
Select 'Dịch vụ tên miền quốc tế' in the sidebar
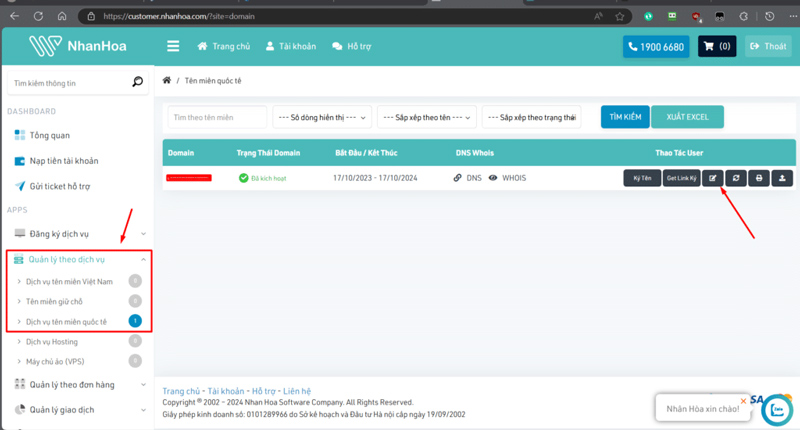tap(66, 322)
